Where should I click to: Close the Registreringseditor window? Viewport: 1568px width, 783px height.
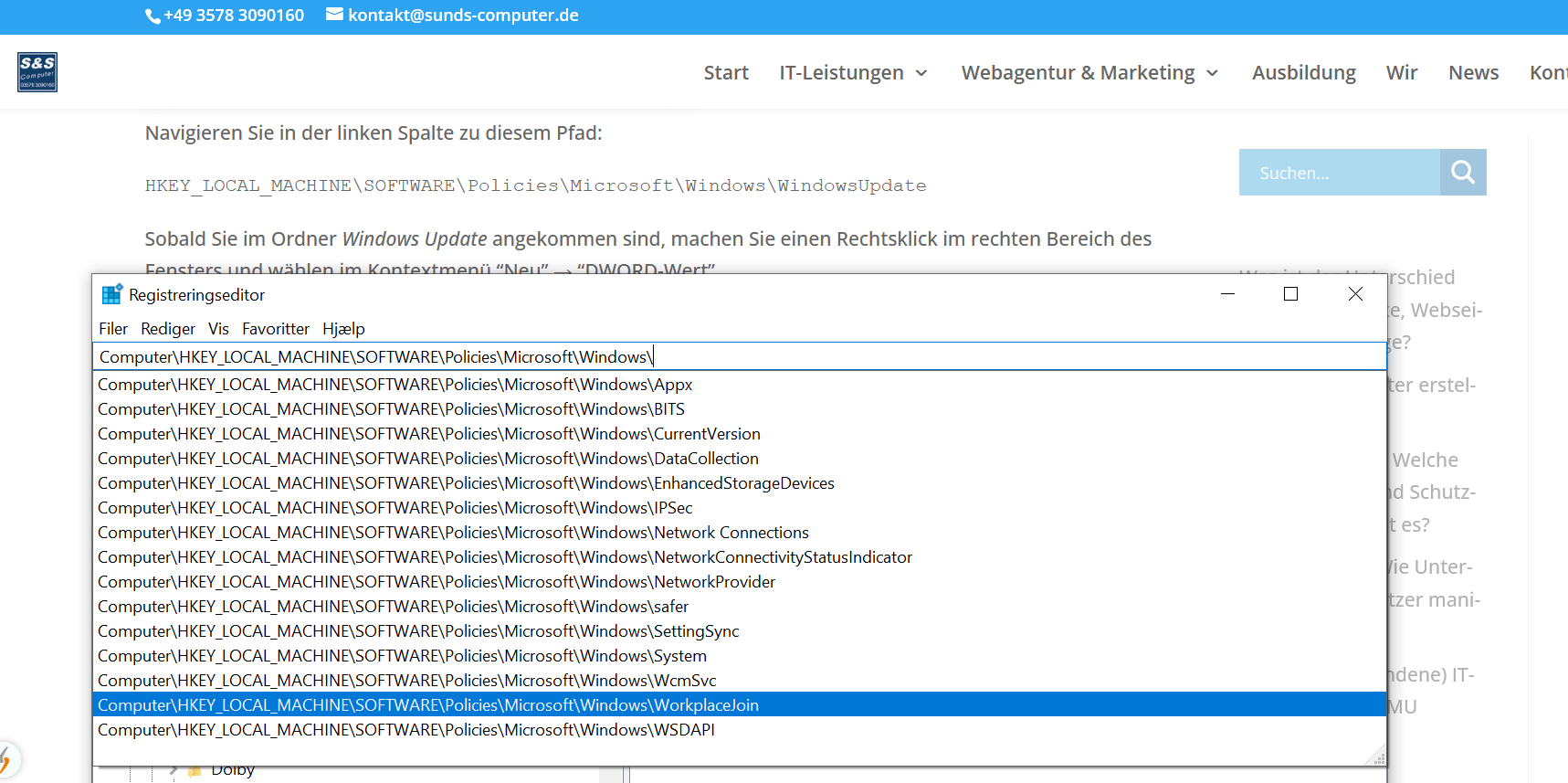coord(1355,294)
